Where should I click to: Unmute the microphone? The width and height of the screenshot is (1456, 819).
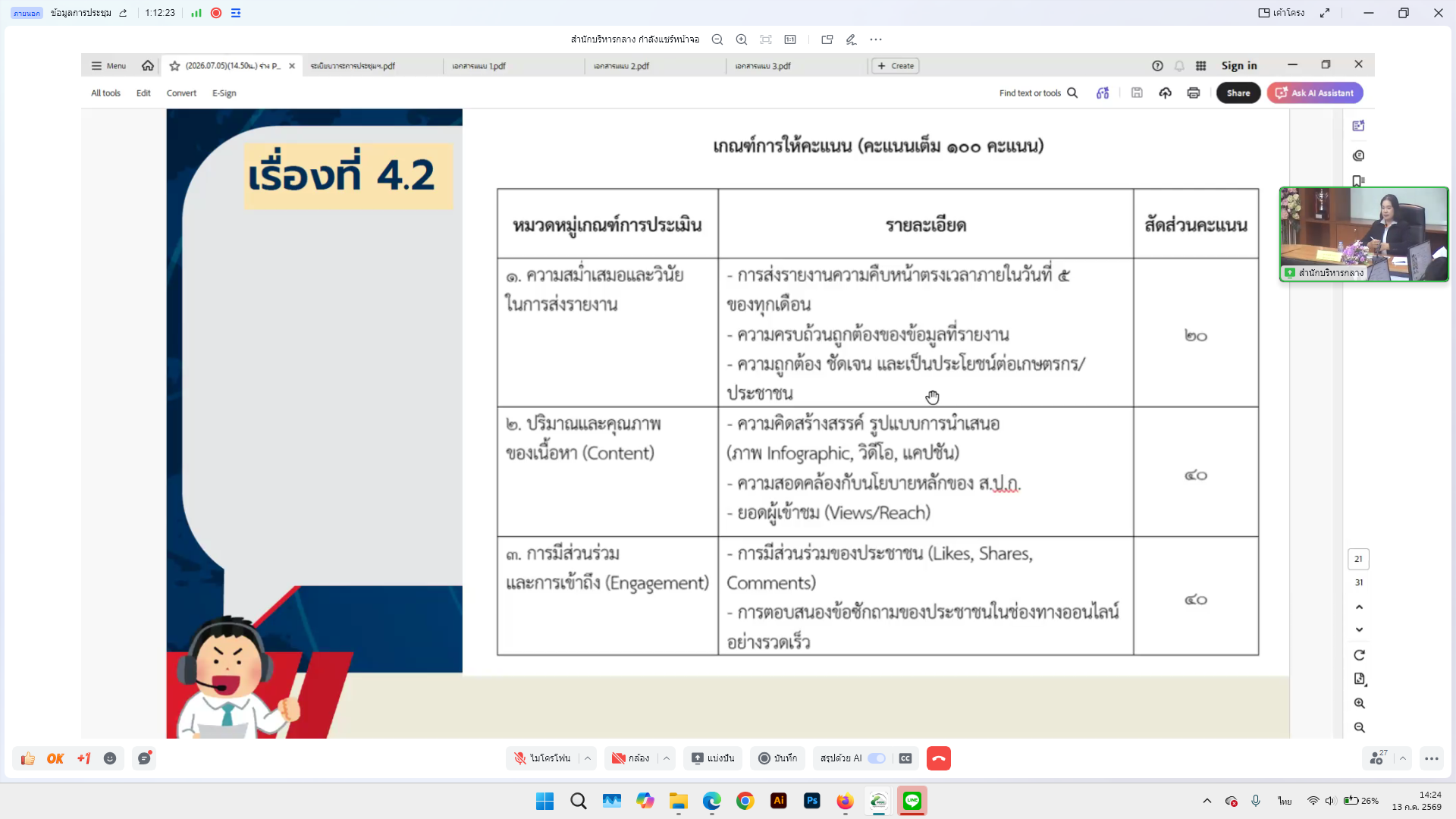point(542,758)
